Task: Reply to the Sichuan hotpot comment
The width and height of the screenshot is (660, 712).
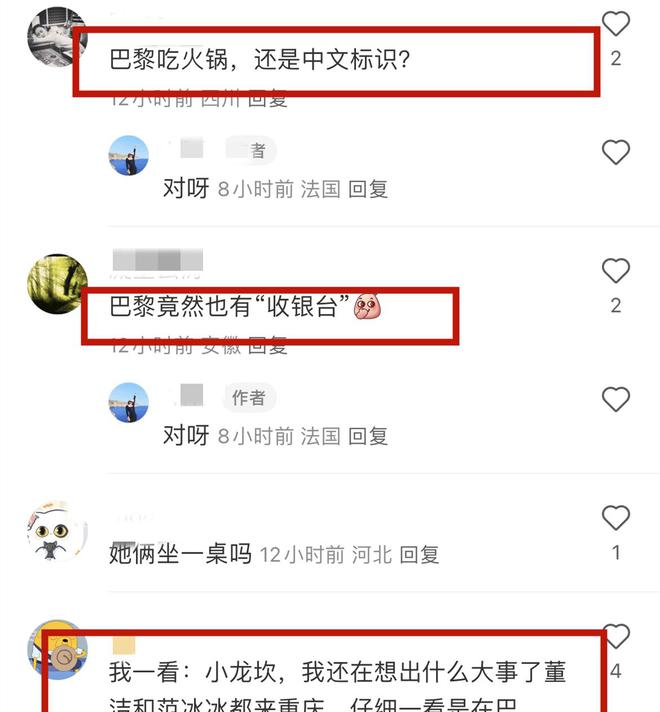Action: pos(268,99)
